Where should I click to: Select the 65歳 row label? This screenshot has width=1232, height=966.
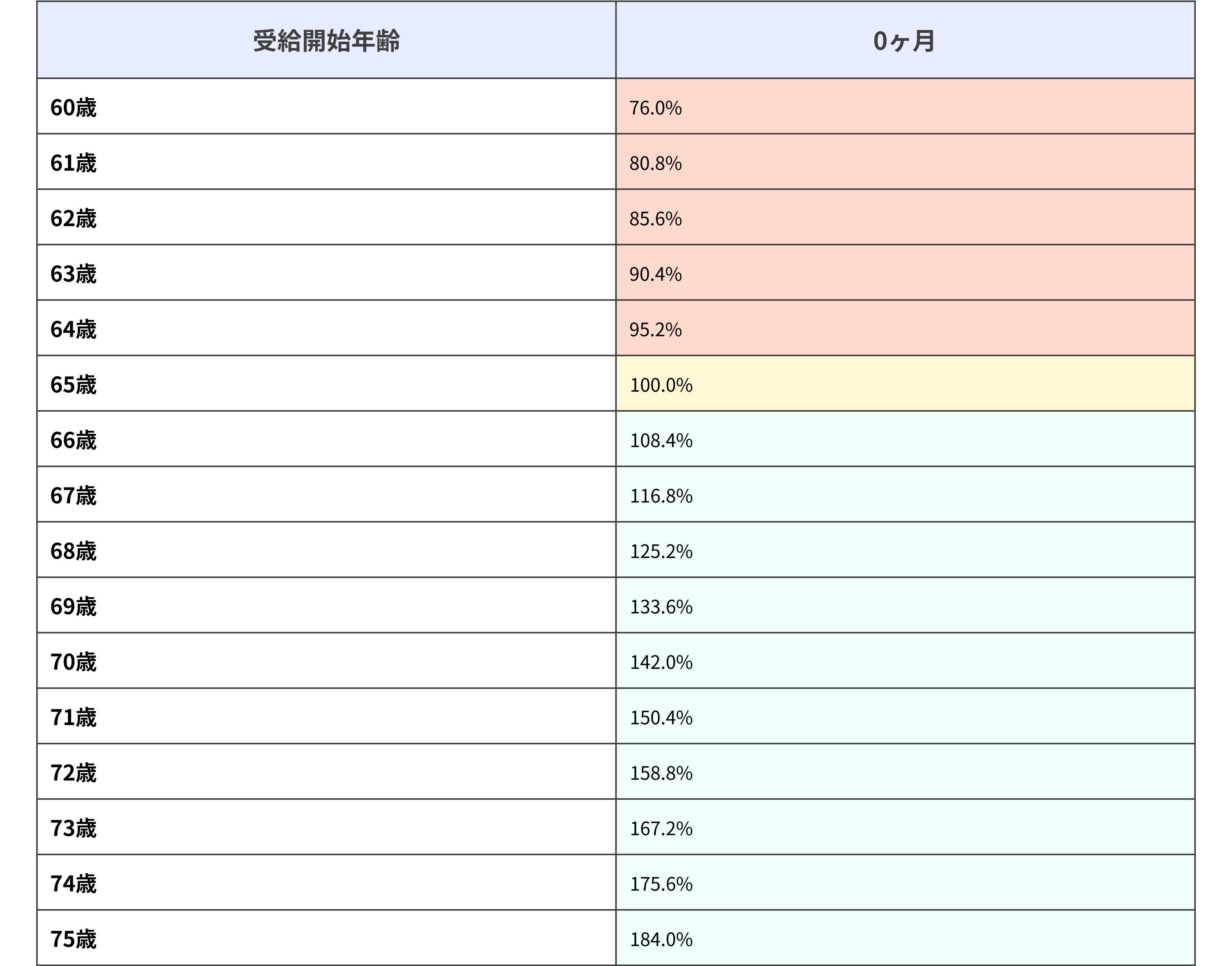pyautogui.click(x=74, y=385)
